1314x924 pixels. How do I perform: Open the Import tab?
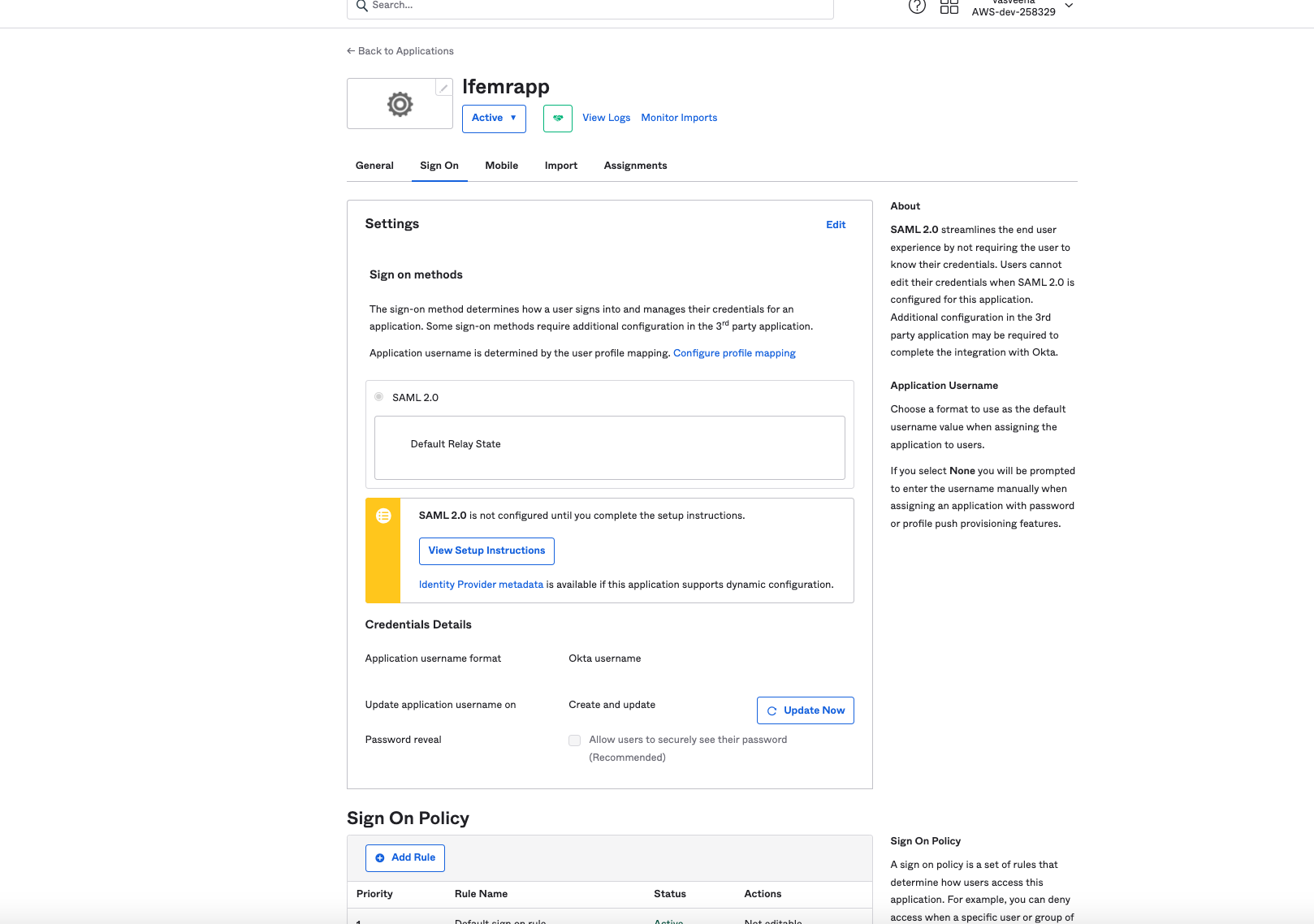point(561,166)
